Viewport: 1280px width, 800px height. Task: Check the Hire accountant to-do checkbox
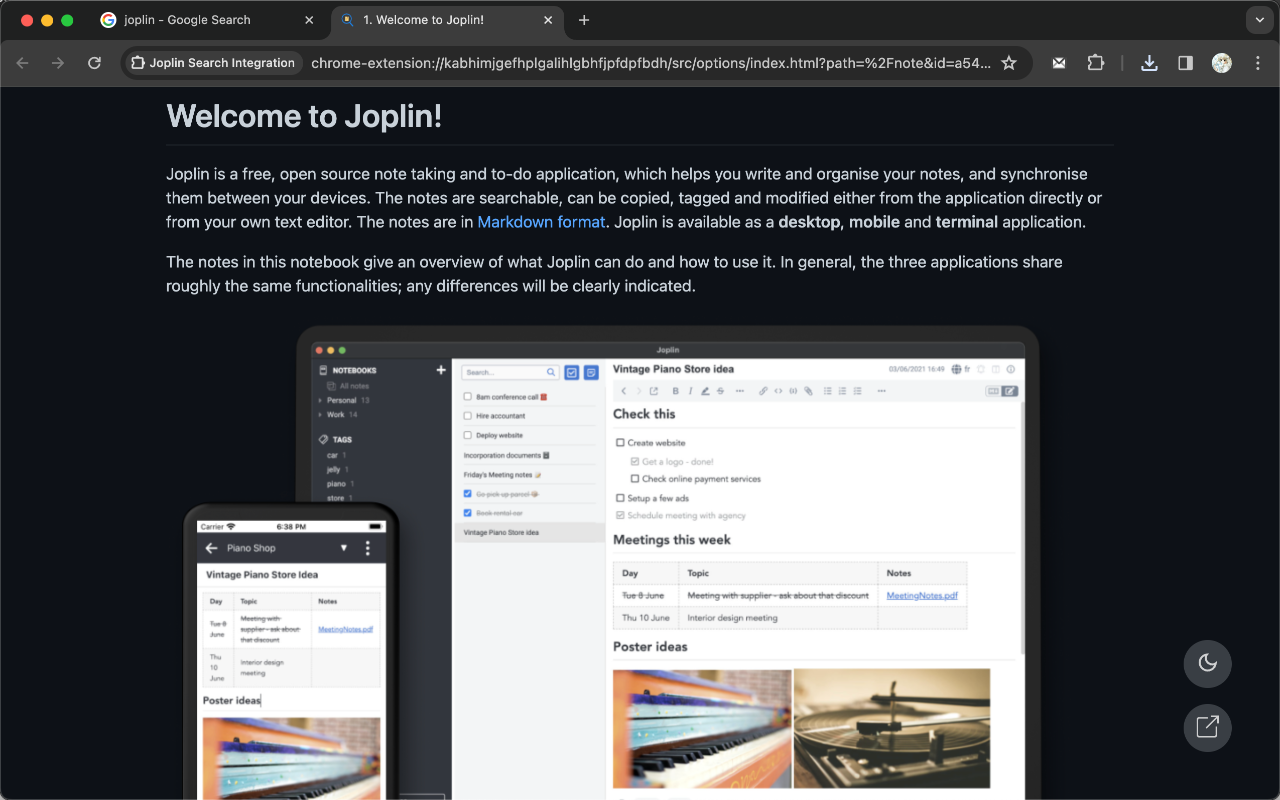point(467,416)
